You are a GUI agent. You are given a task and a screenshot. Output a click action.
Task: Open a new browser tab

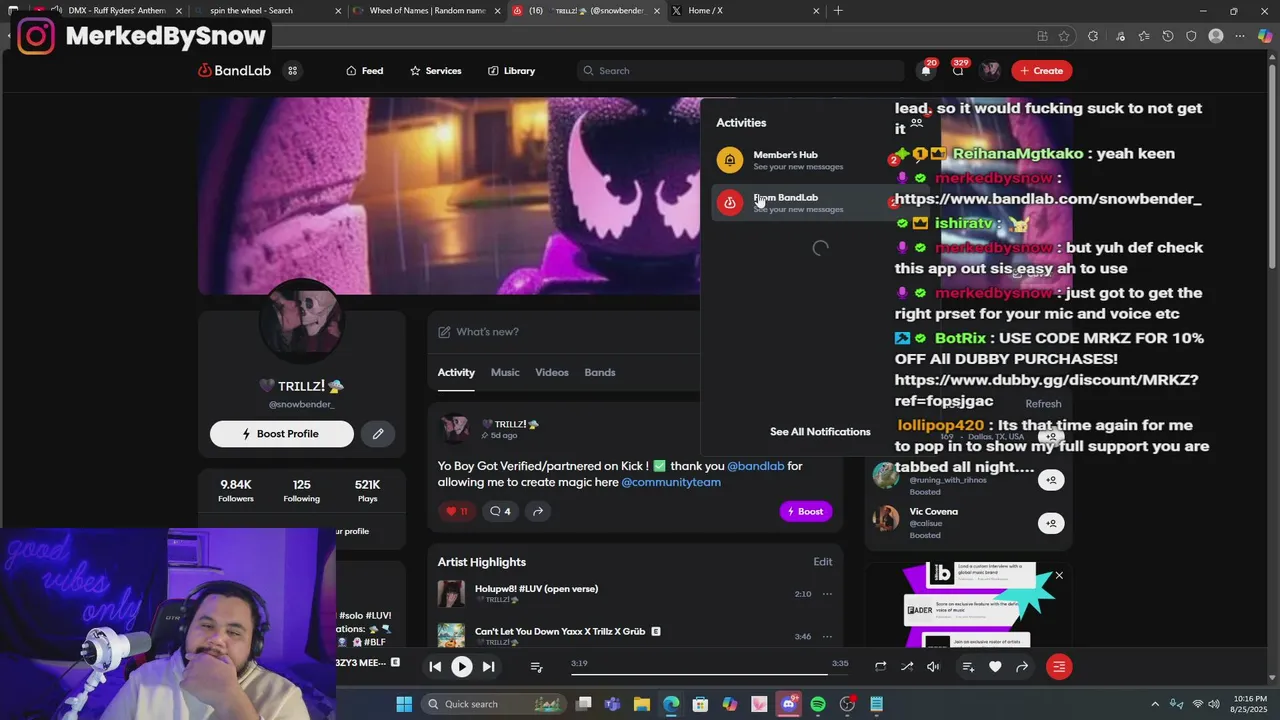838,11
